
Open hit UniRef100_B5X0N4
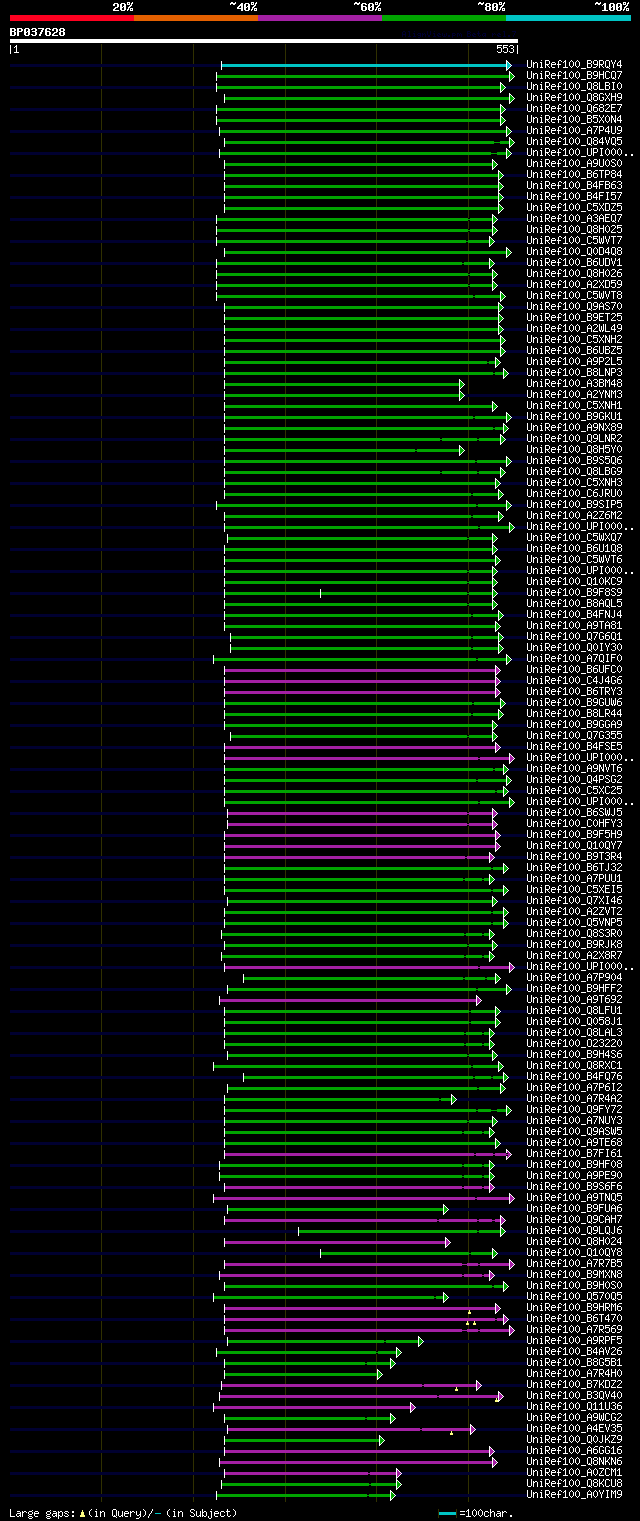(574, 119)
